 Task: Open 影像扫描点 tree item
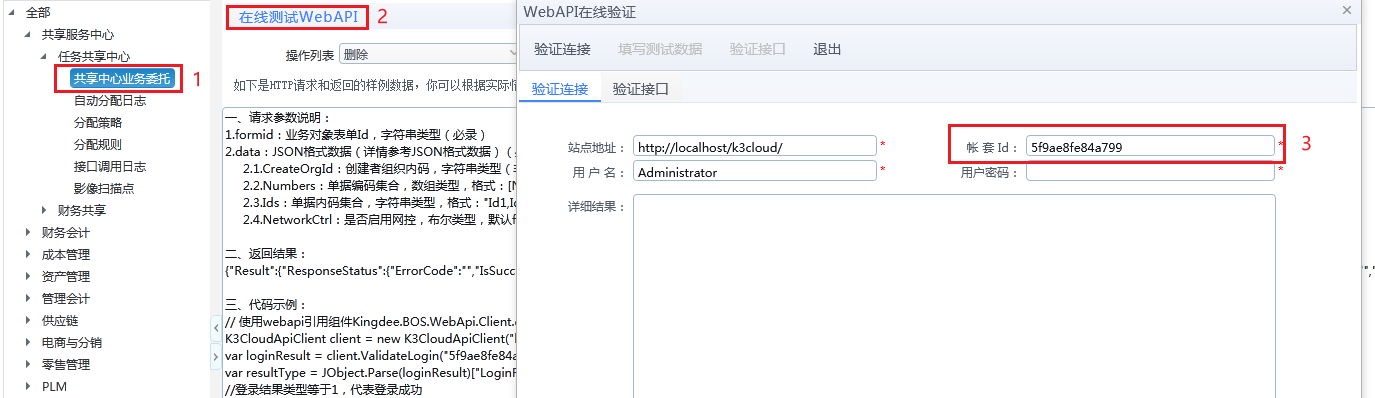[x=104, y=188]
